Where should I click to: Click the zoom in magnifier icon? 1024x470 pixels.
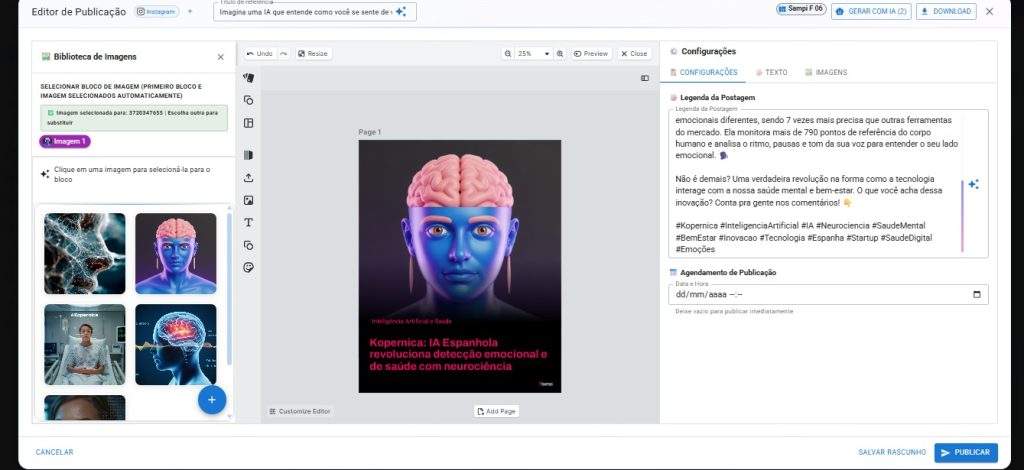pyautogui.click(x=560, y=54)
